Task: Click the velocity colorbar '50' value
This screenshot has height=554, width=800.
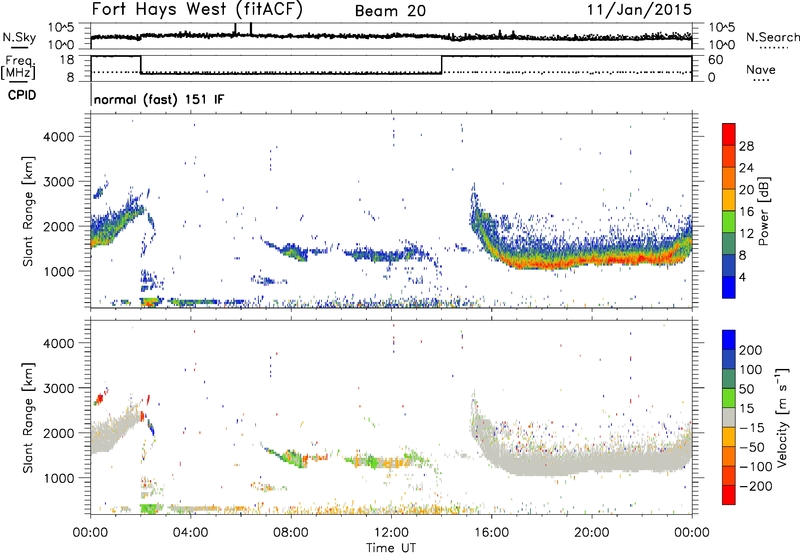Action: click(x=746, y=389)
